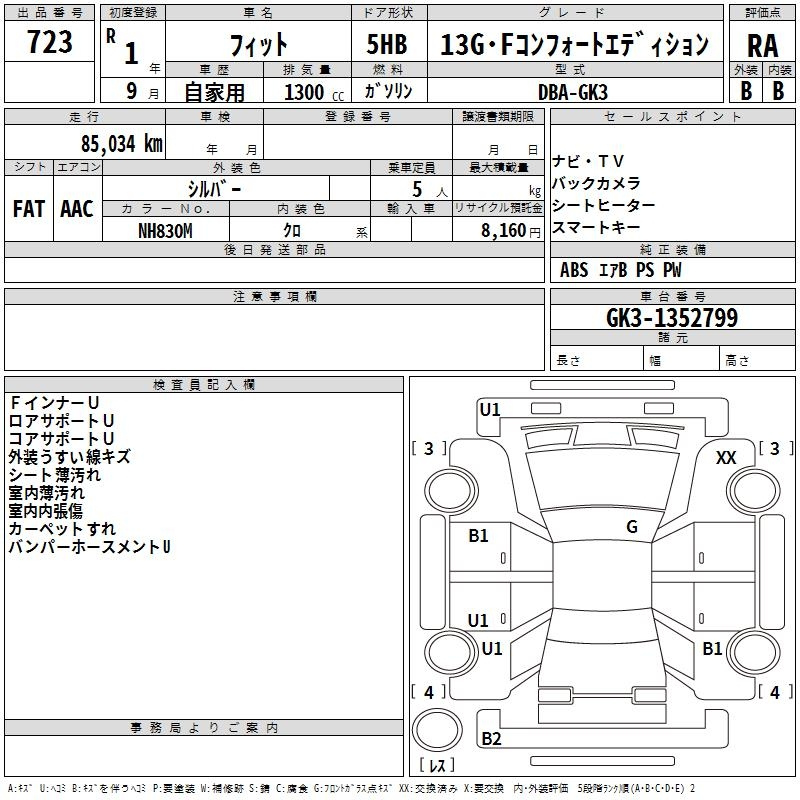Click the B1 mark near the right rear wheel
The height and width of the screenshot is (800, 800).
tap(712, 649)
